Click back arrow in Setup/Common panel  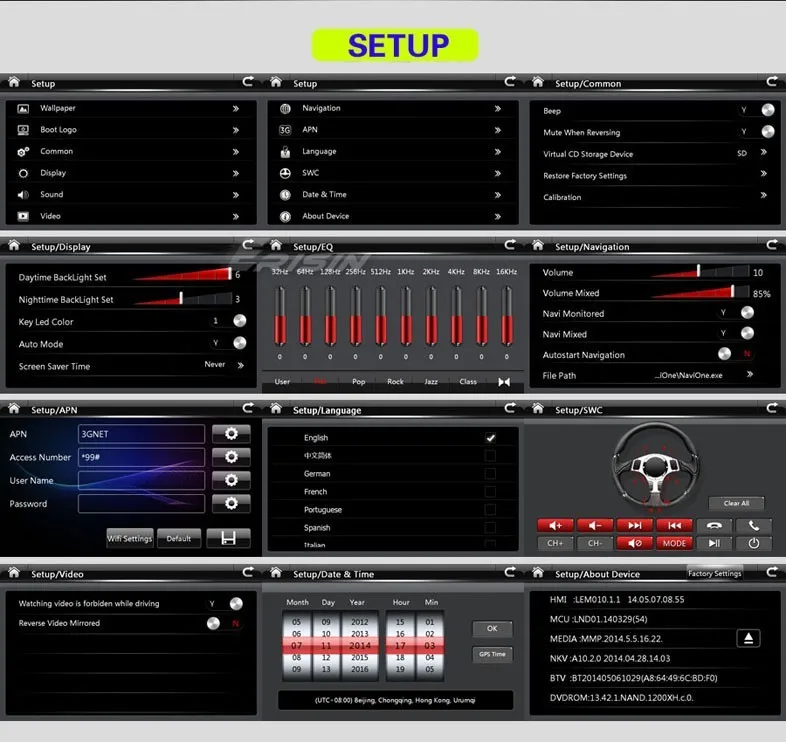coord(771,81)
